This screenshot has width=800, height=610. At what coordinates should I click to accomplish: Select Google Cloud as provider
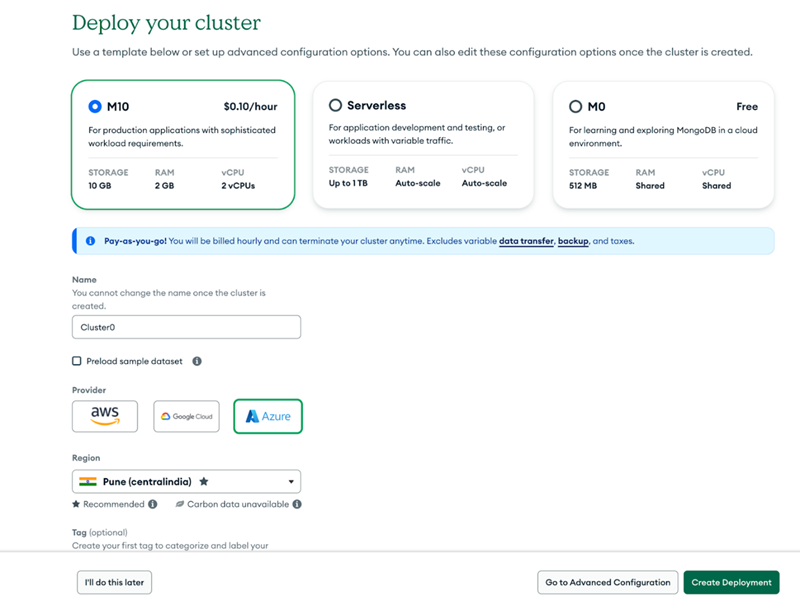pyautogui.click(x=186, y=416)
